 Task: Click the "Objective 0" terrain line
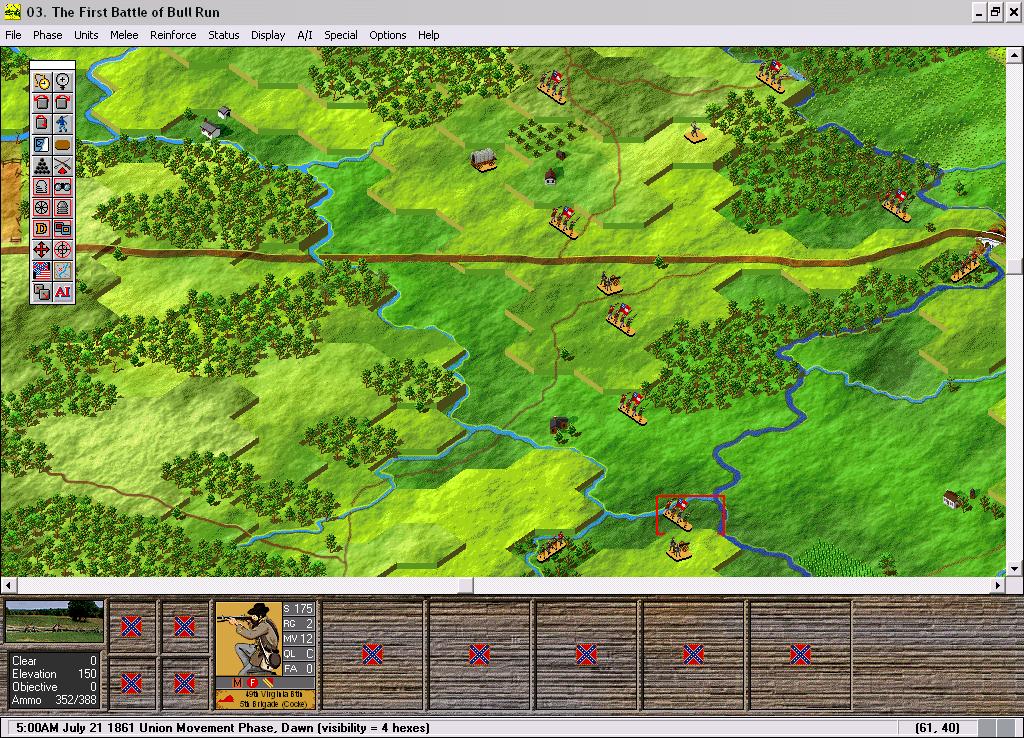[x=54, y=687]
